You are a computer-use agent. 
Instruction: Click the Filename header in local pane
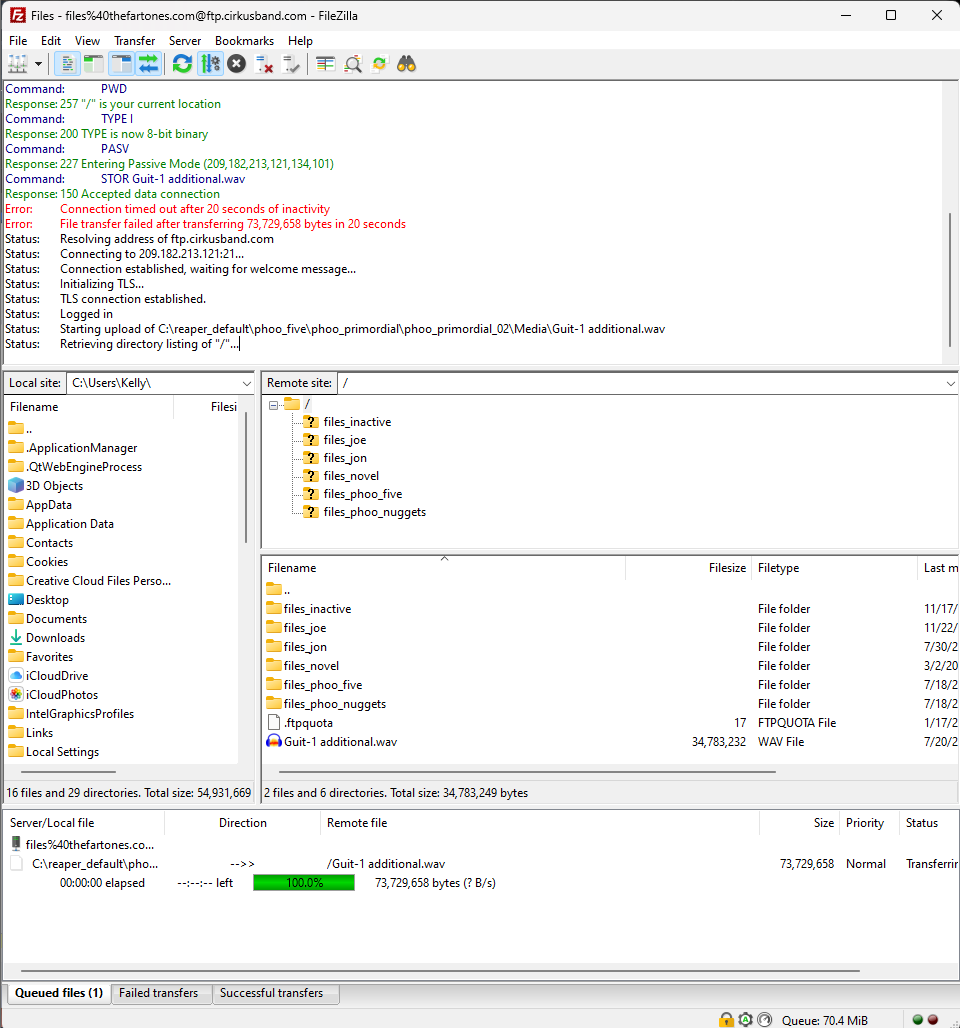click(x=90, y=407)
